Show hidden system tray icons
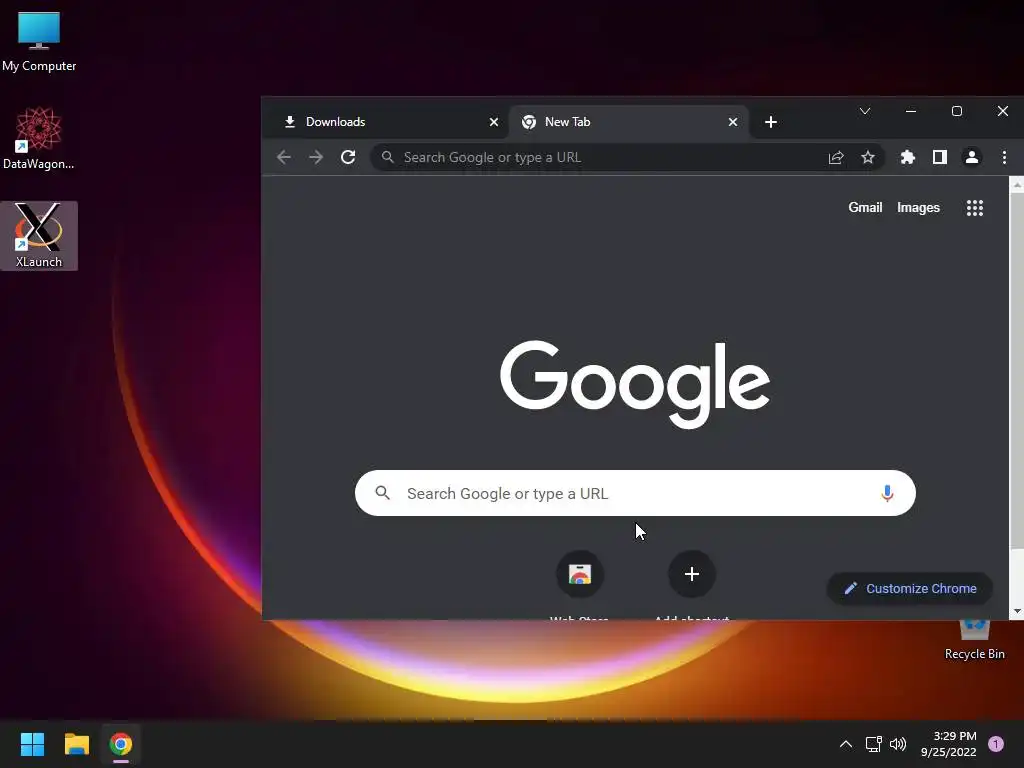This screenshot has height=768, width=1024. (x=846, y=744)
